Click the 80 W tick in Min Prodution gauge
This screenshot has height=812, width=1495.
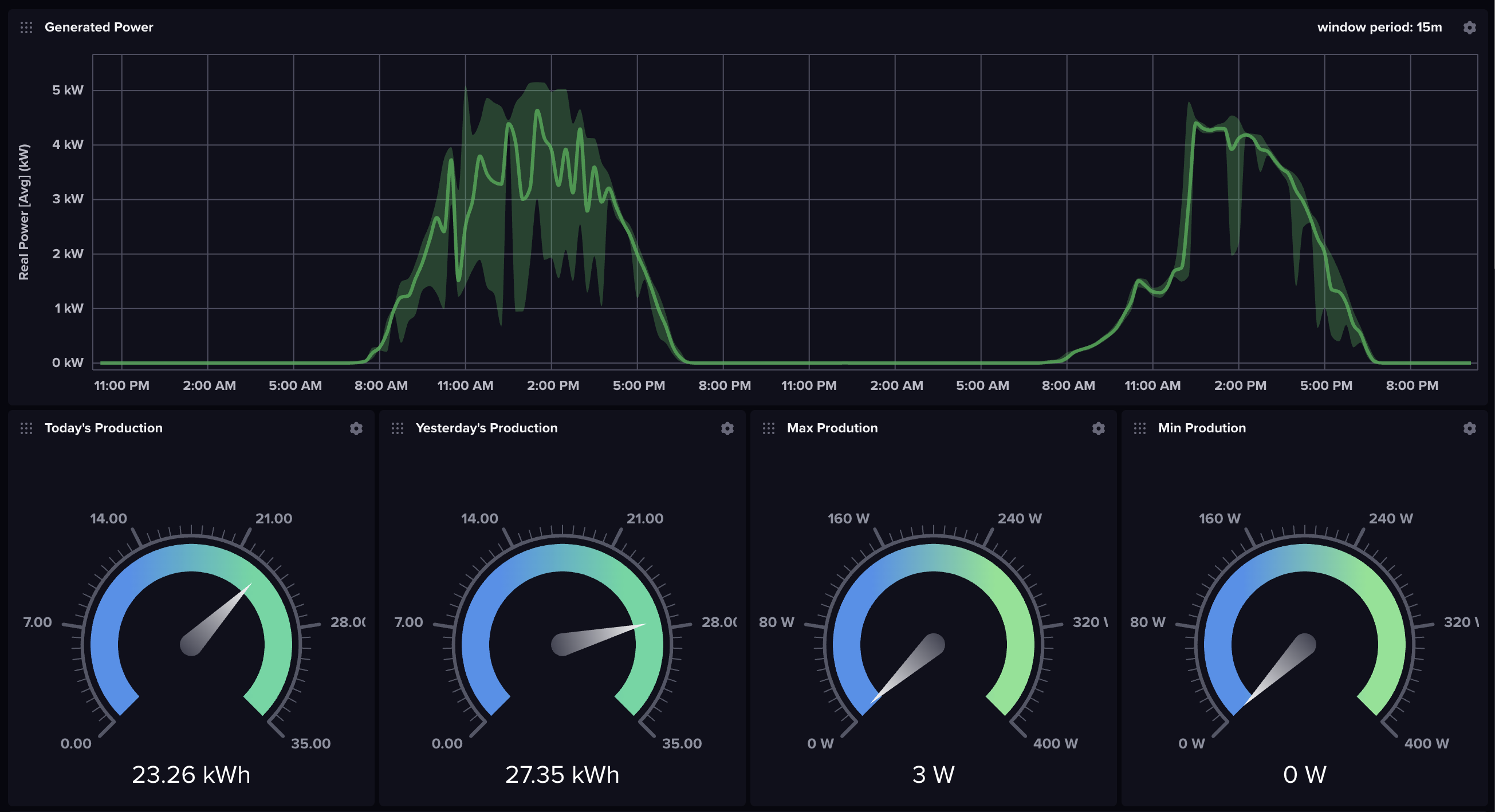click(x=1147, y=622)
